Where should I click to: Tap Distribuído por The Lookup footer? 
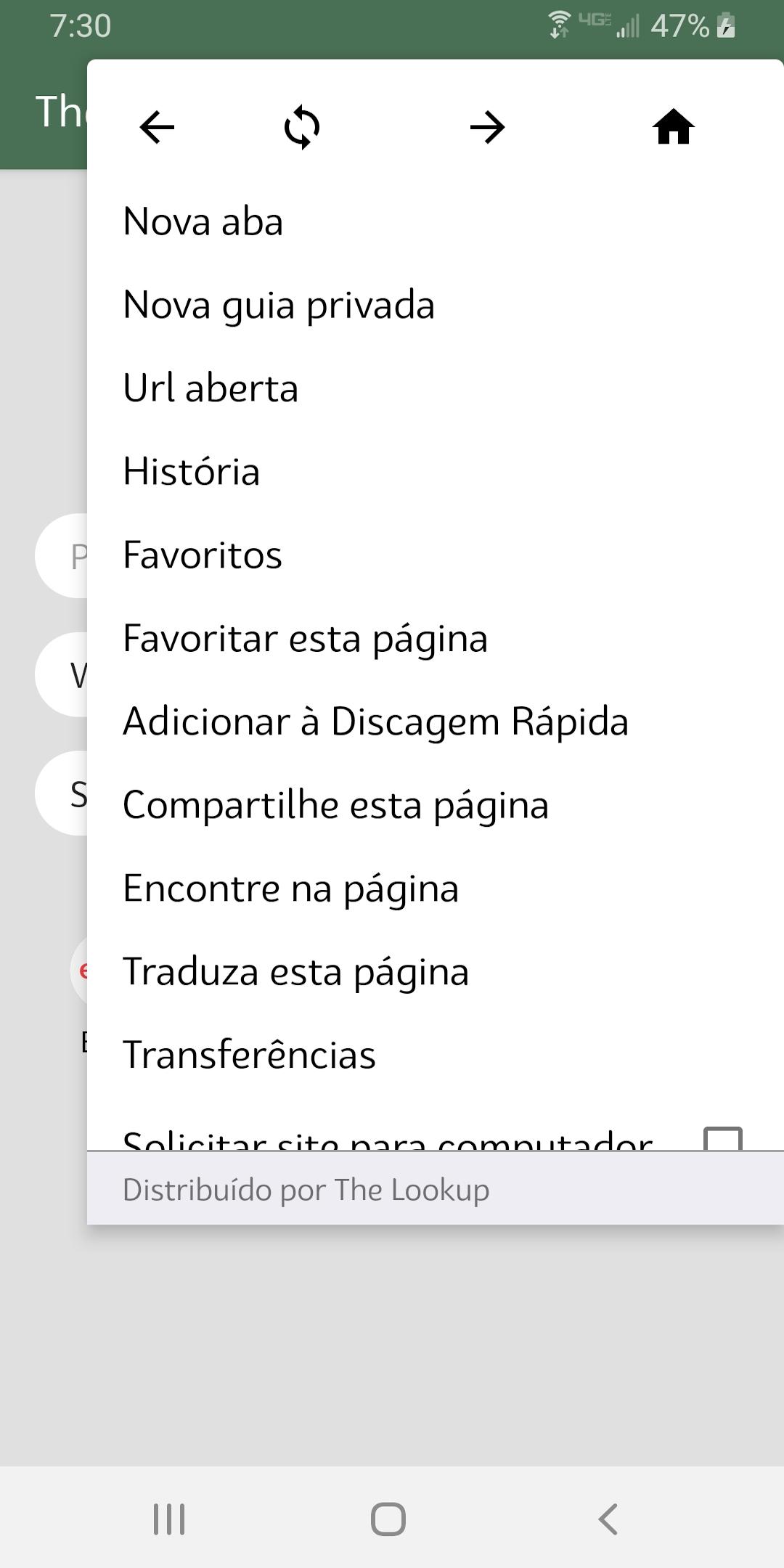[306, 1190]
